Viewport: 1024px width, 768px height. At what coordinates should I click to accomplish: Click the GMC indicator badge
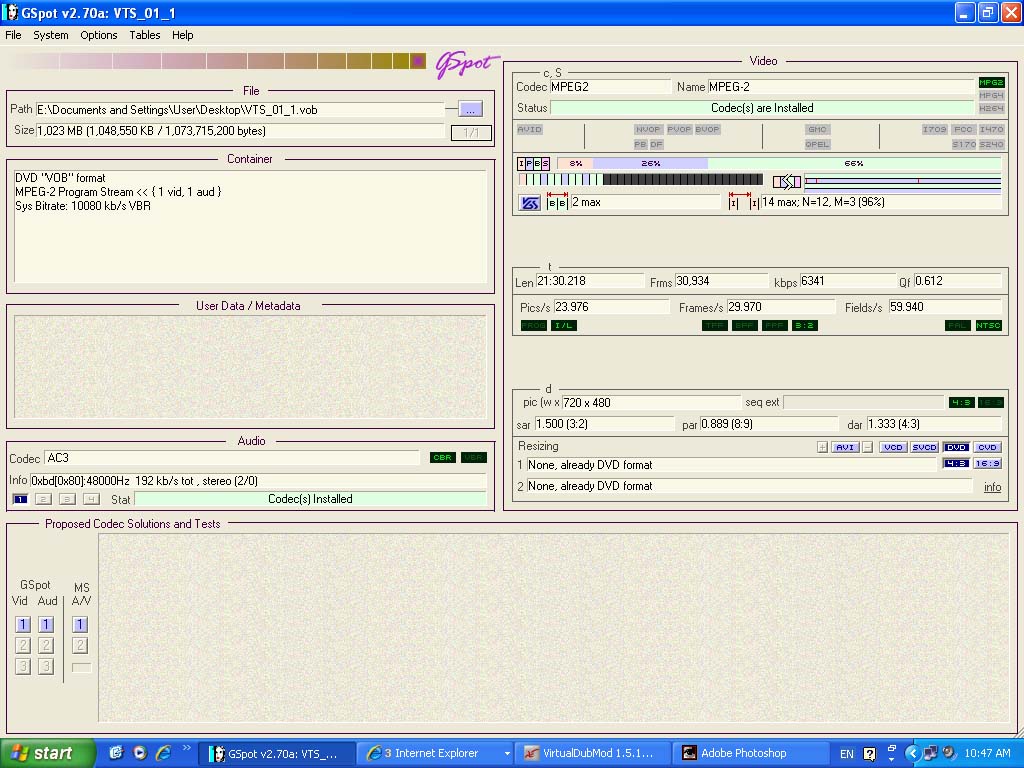[817, 129]
